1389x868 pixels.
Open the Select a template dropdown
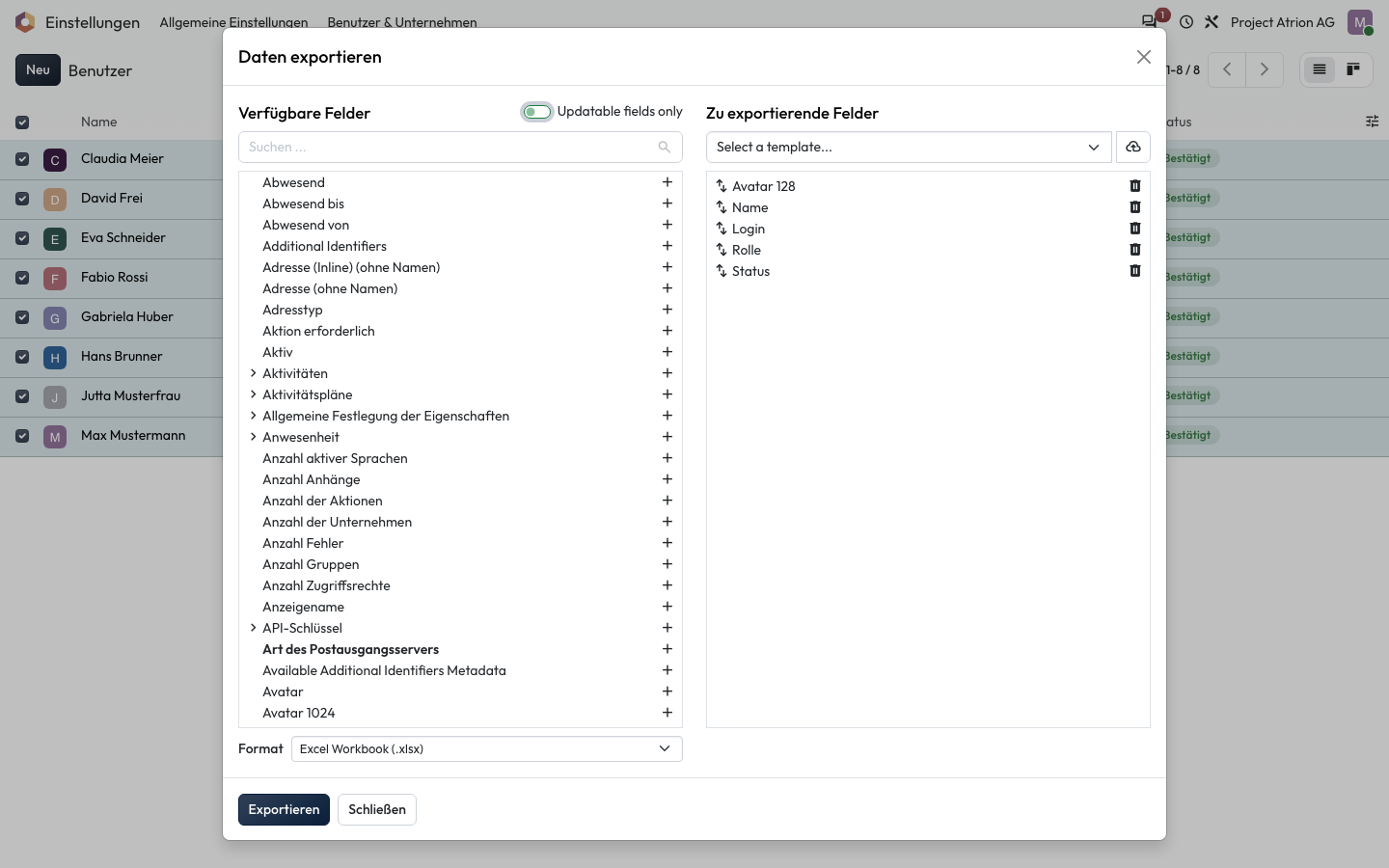pyautogui.click(x=909, y=147)
